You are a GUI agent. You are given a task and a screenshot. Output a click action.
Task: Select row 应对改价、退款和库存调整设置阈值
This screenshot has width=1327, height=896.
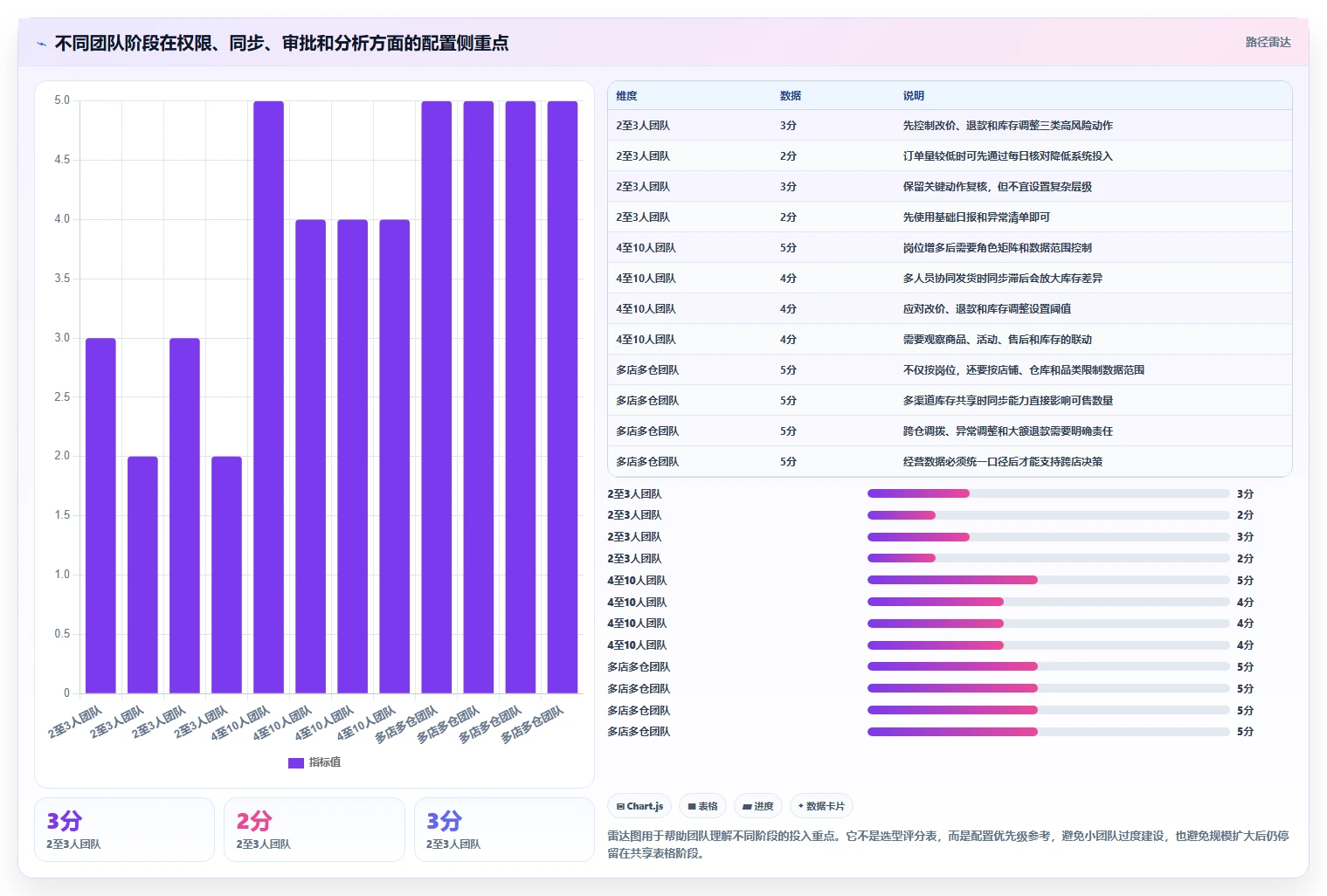[950, 309]
